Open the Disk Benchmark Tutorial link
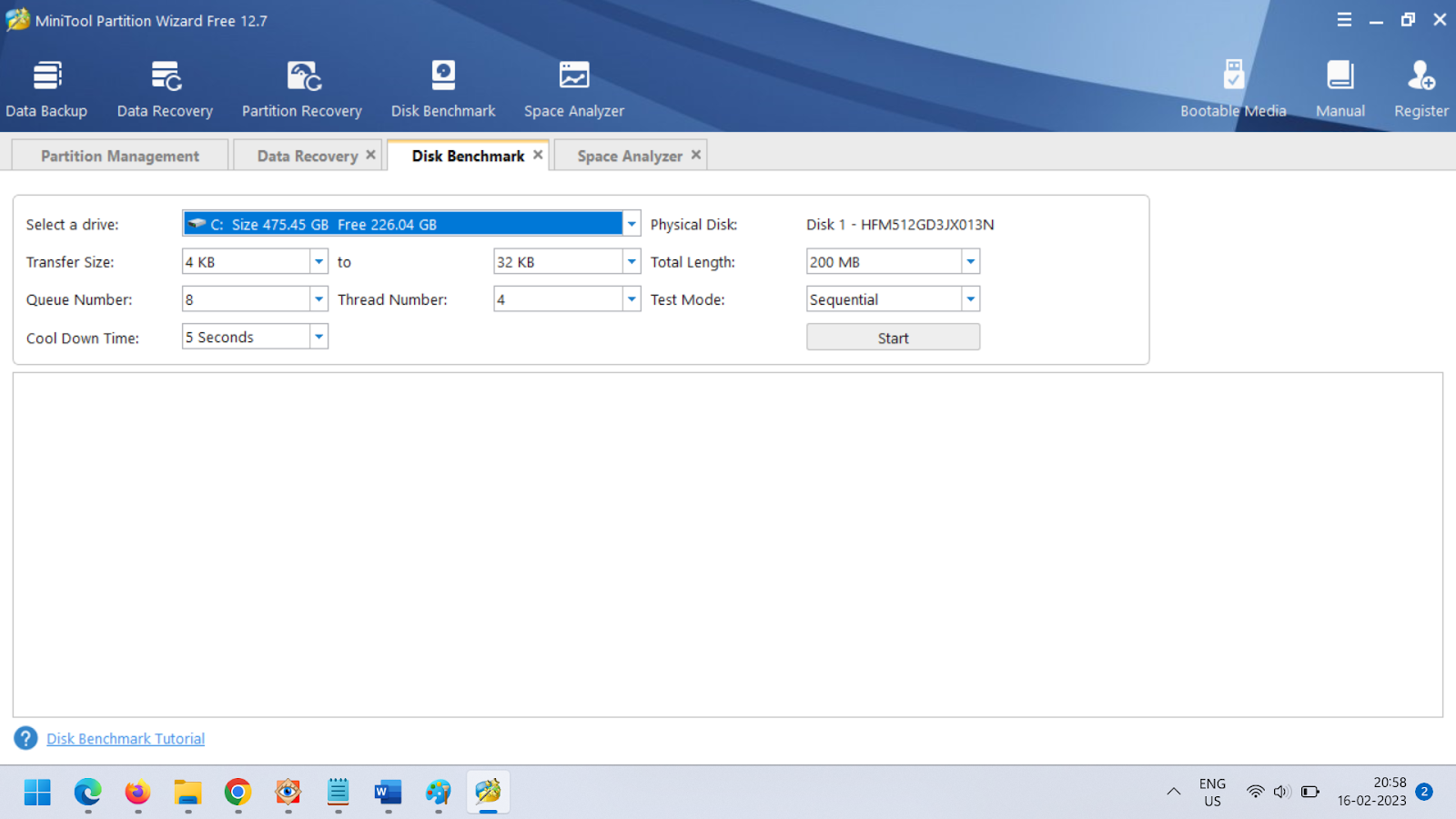The width and height of the screenshot is (1456, 819). pyautogui.click(x=126, y=739)
